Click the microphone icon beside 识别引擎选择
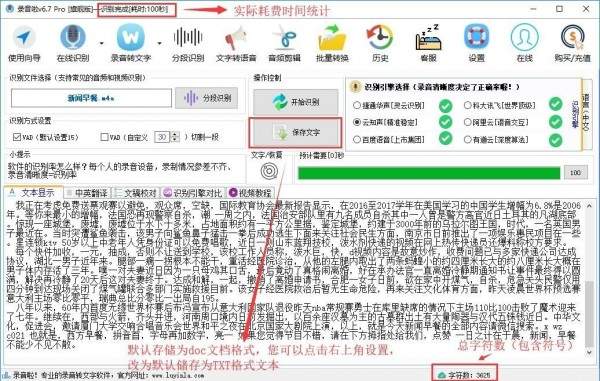600x381 pixels. click(x=355, y=87)
